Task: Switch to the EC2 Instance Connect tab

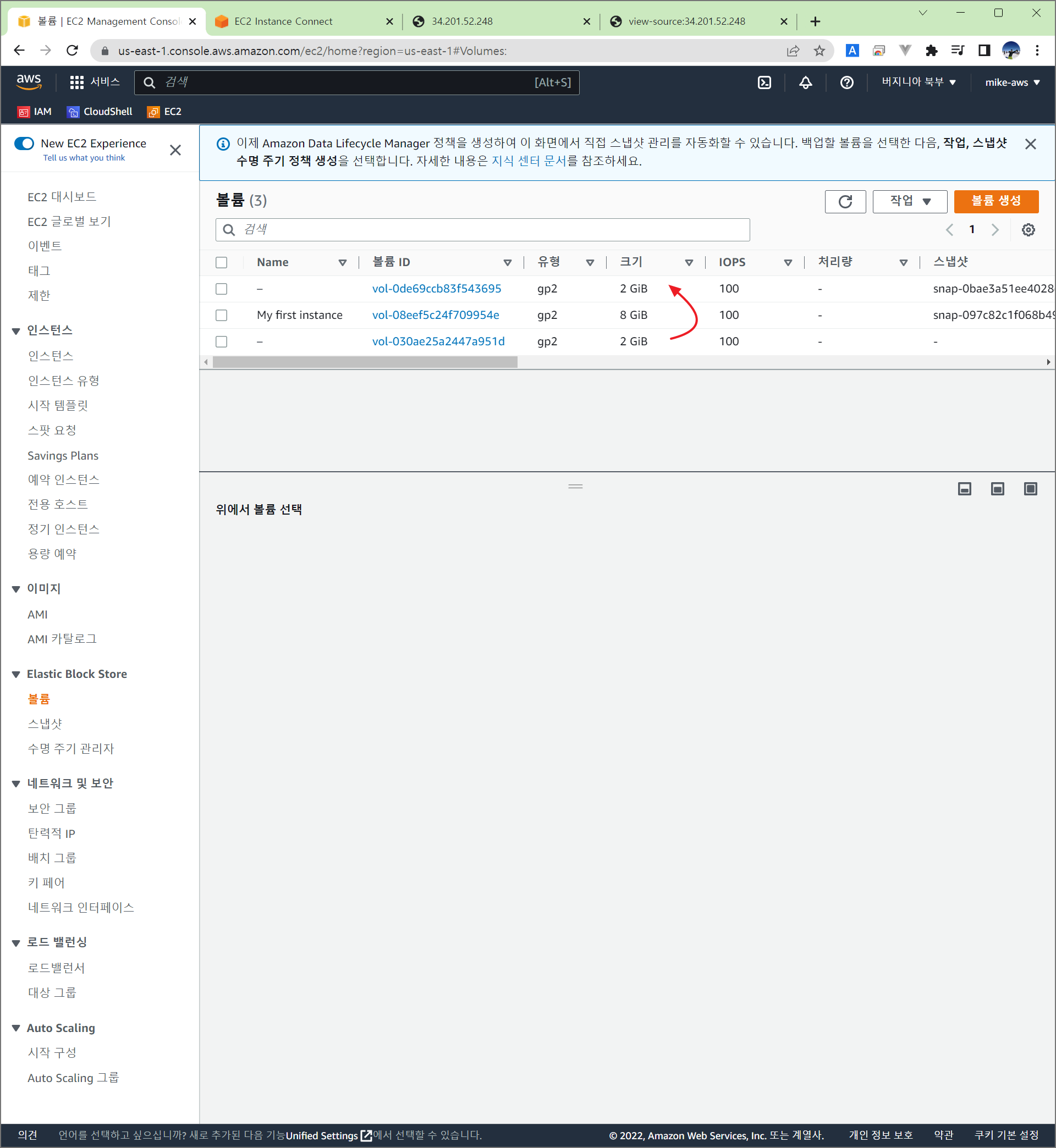Action: pyautogui.click(x=283, y=21)
